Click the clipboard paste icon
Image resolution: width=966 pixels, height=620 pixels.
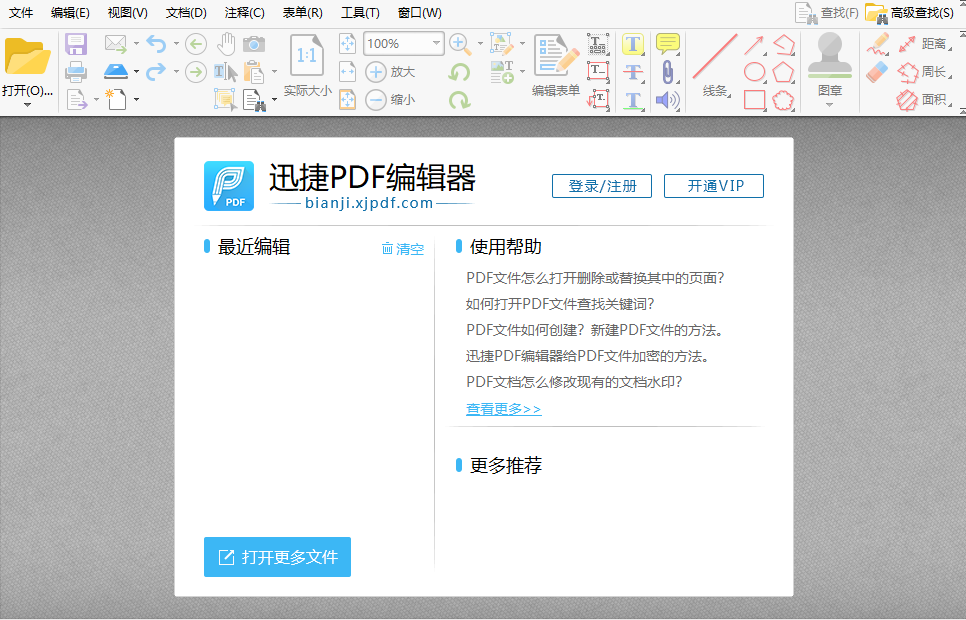click(254, 72)
